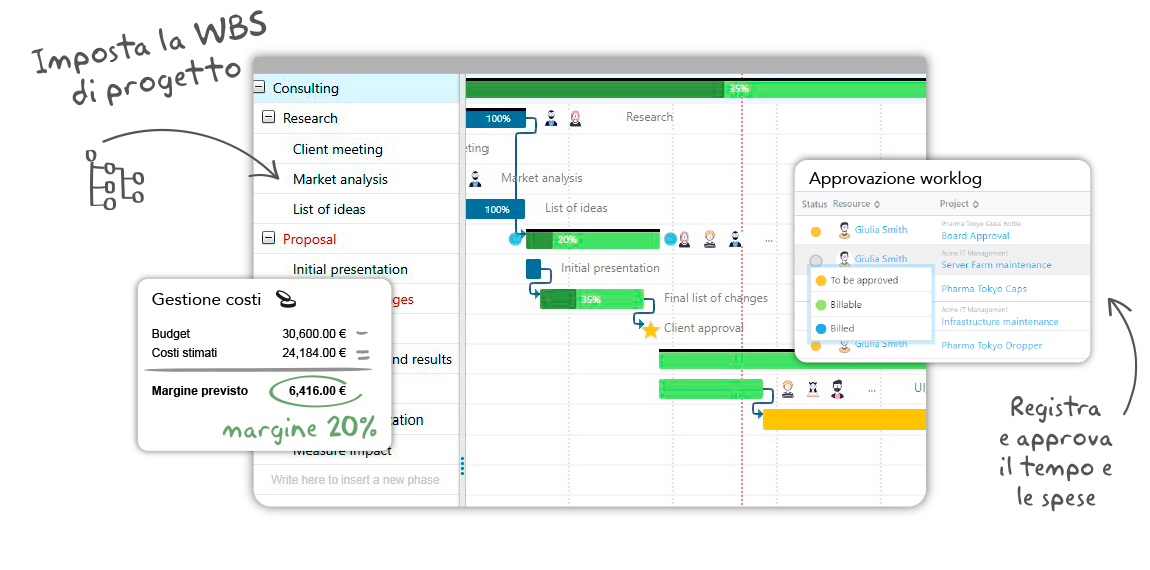Collapse the Research phase
The image size is (1150, 570).
tap(268, 118)
